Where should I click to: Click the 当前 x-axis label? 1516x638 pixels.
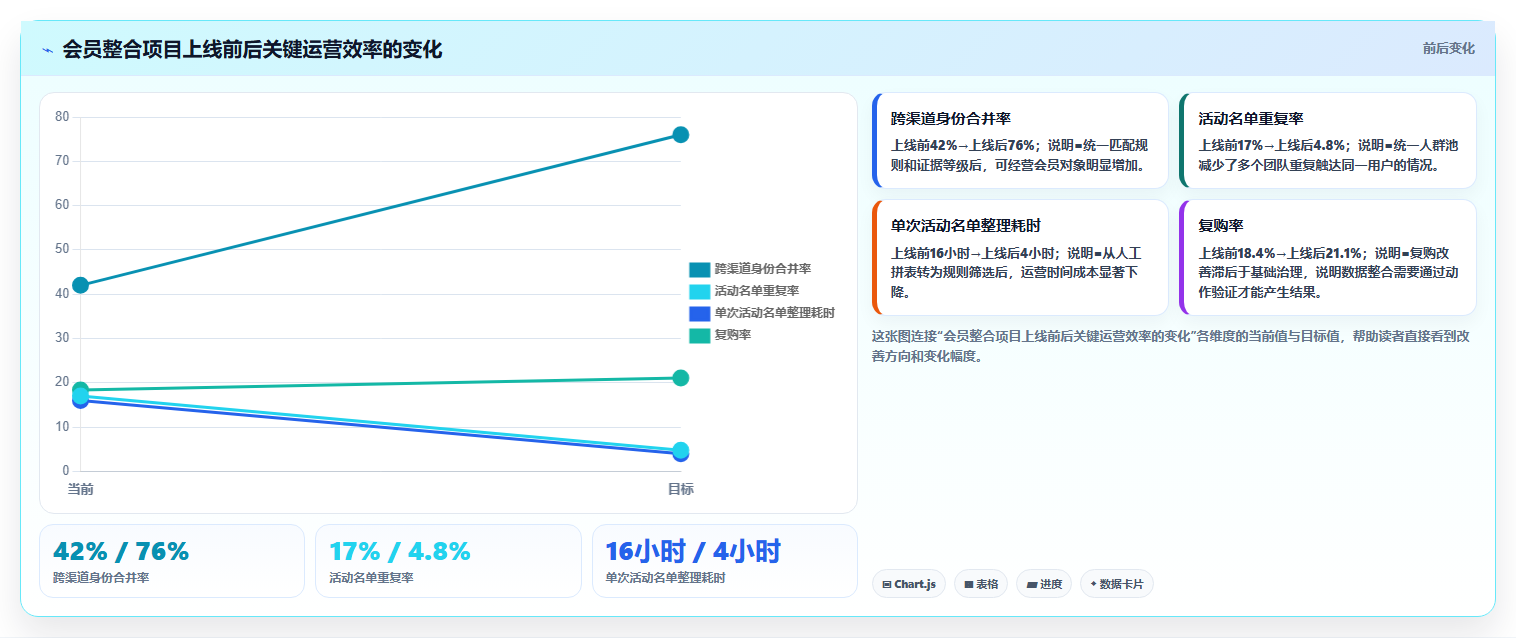click(81, 489)
